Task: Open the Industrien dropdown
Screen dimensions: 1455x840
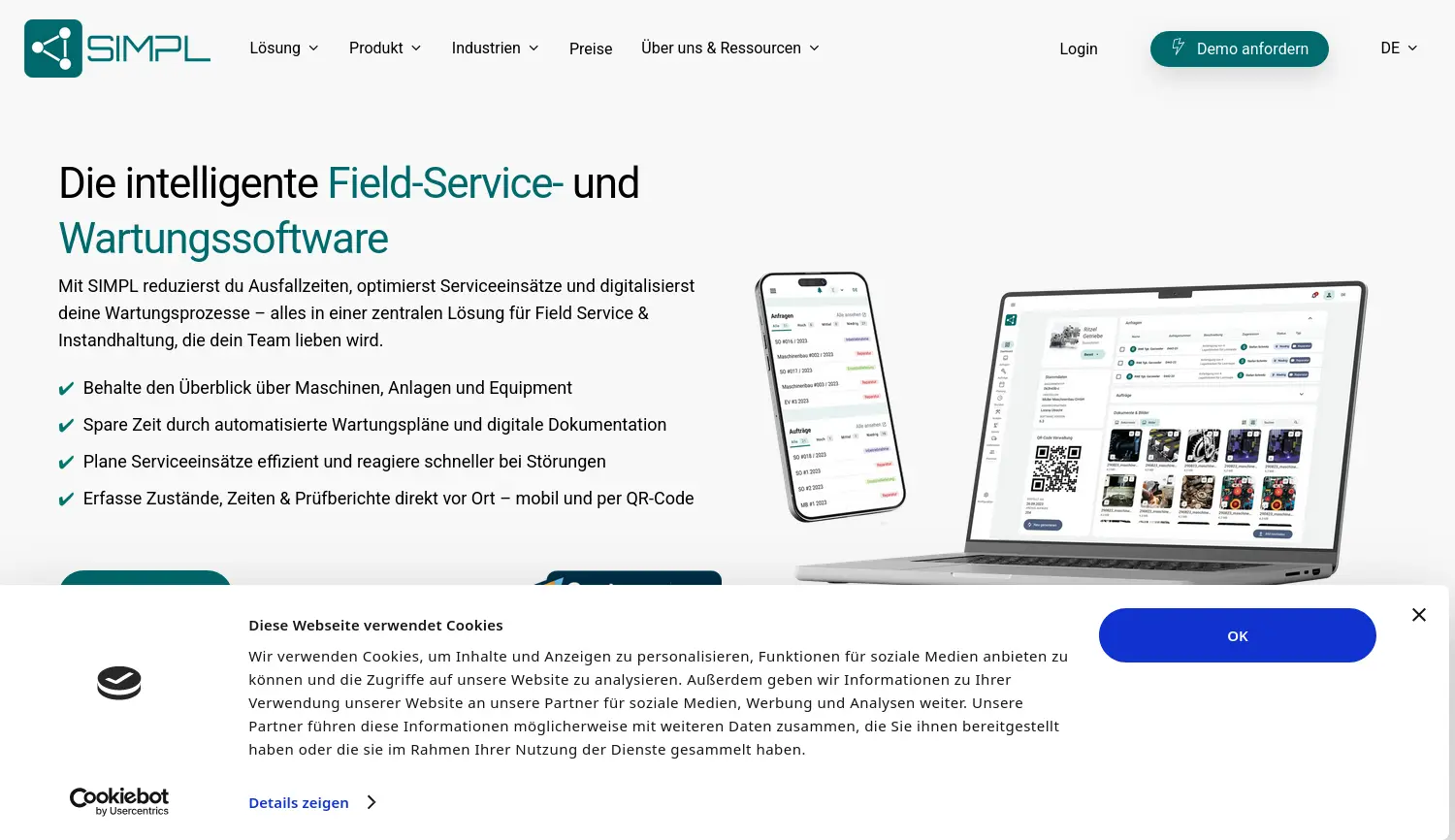Action: click(x=495, y=48)
